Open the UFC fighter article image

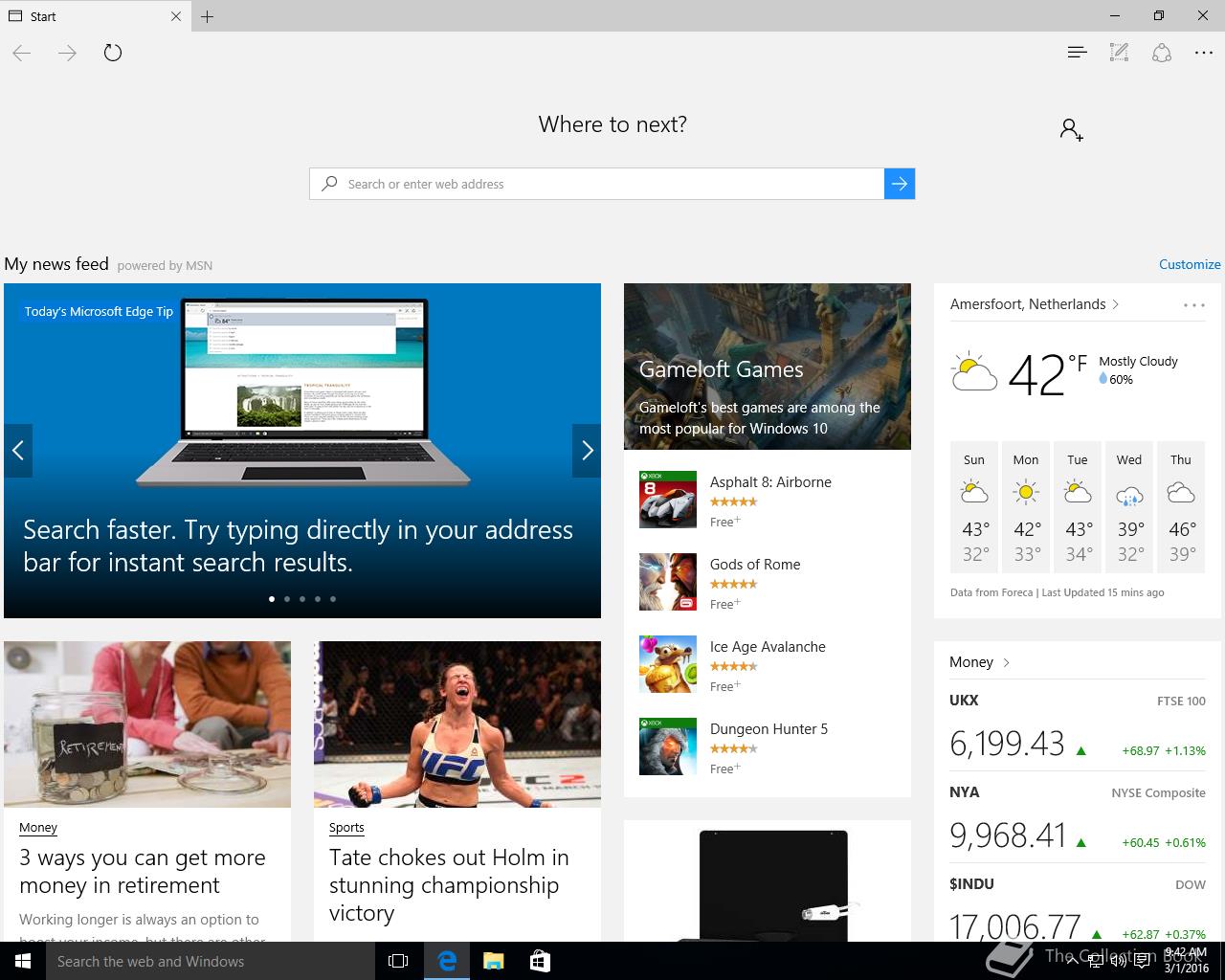tap(457, 724)
